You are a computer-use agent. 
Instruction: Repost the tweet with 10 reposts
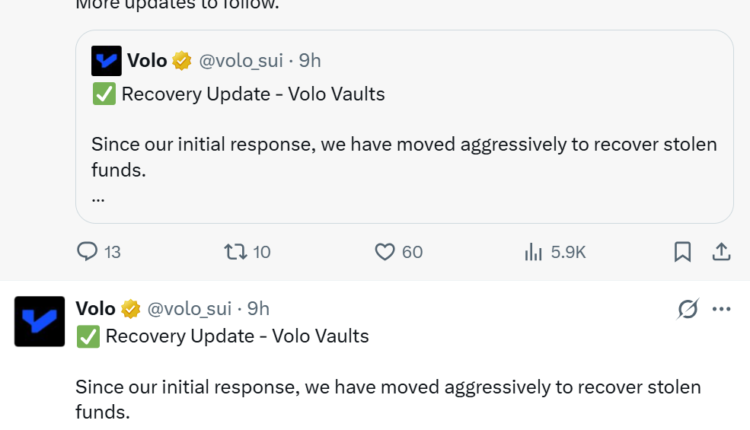[x=235, y=252]
